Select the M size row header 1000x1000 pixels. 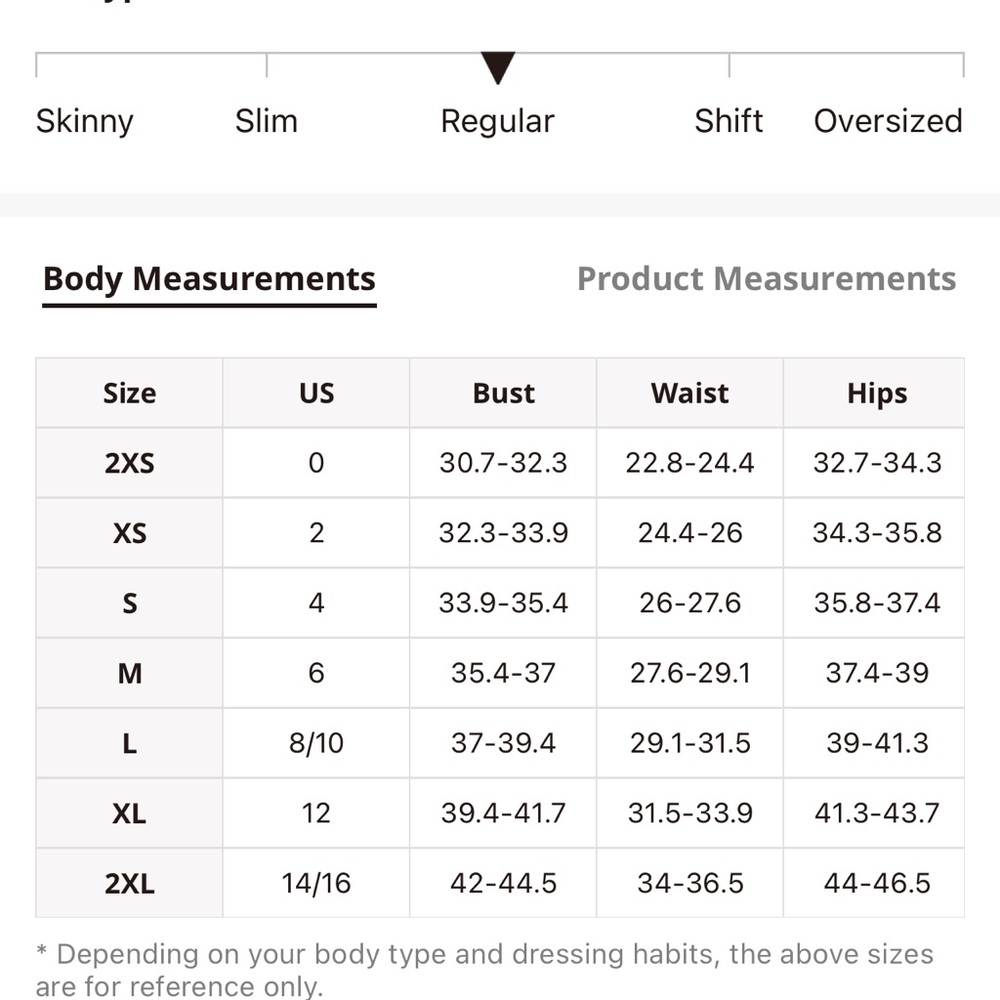129,673
